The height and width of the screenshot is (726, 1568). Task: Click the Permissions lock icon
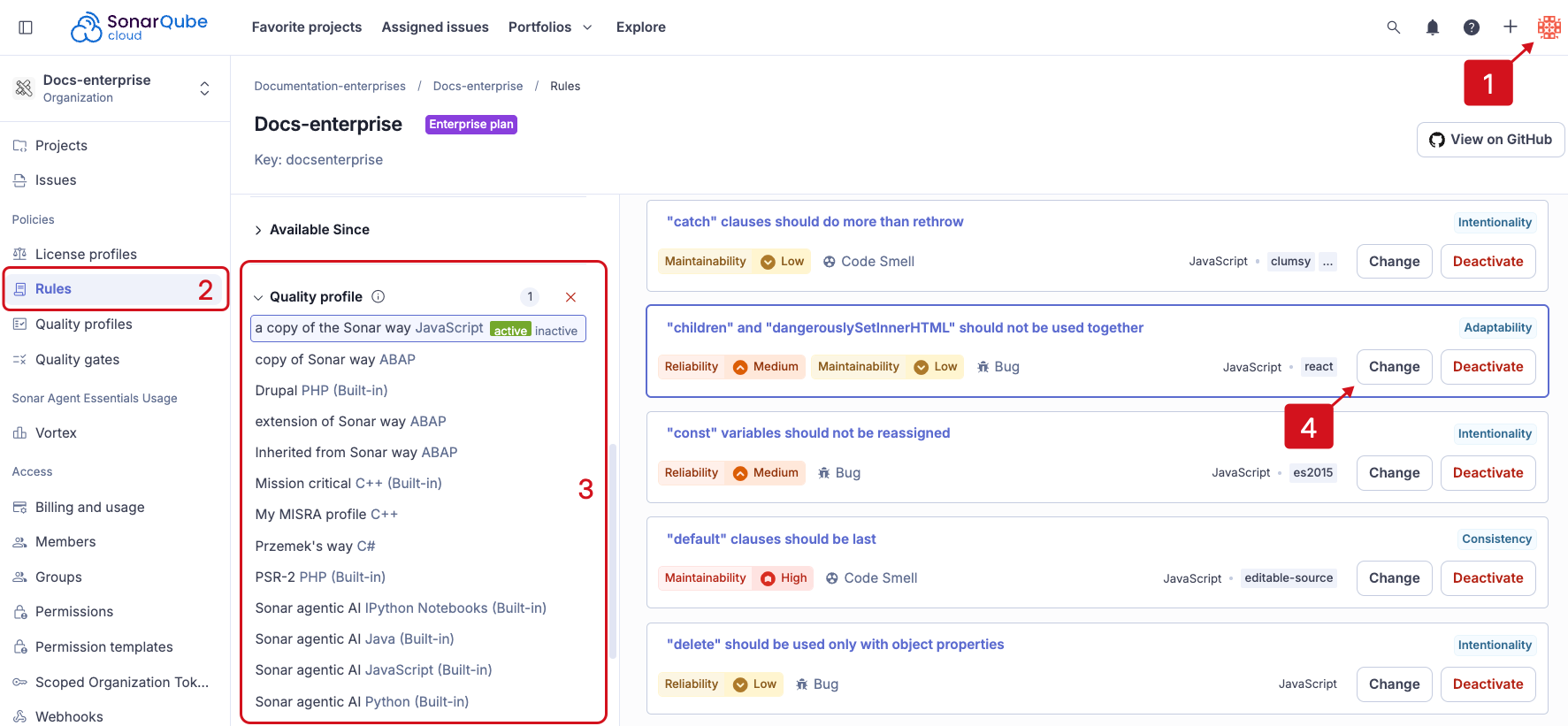[x=19, y=612]
